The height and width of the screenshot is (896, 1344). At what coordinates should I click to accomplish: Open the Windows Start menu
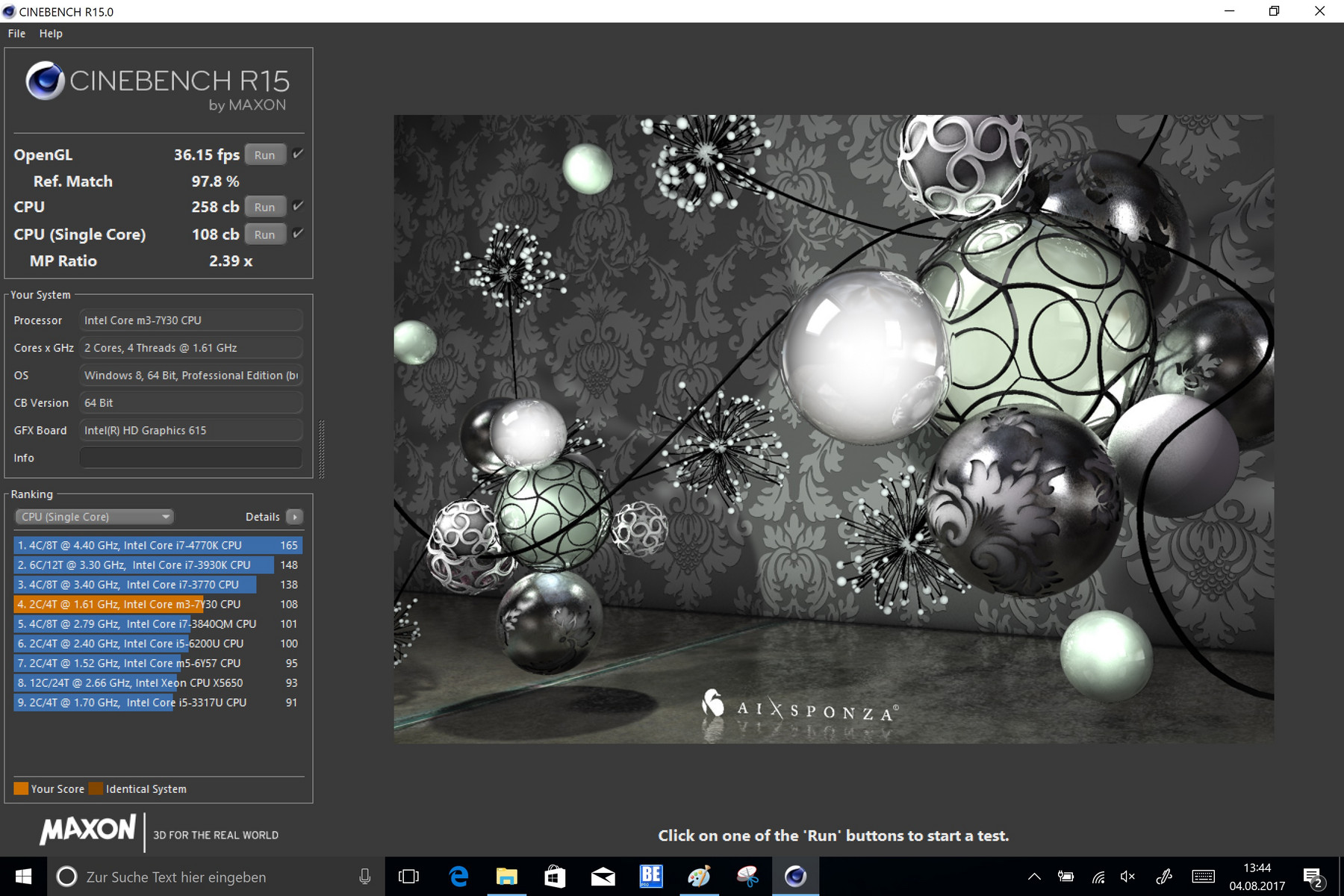23,877
